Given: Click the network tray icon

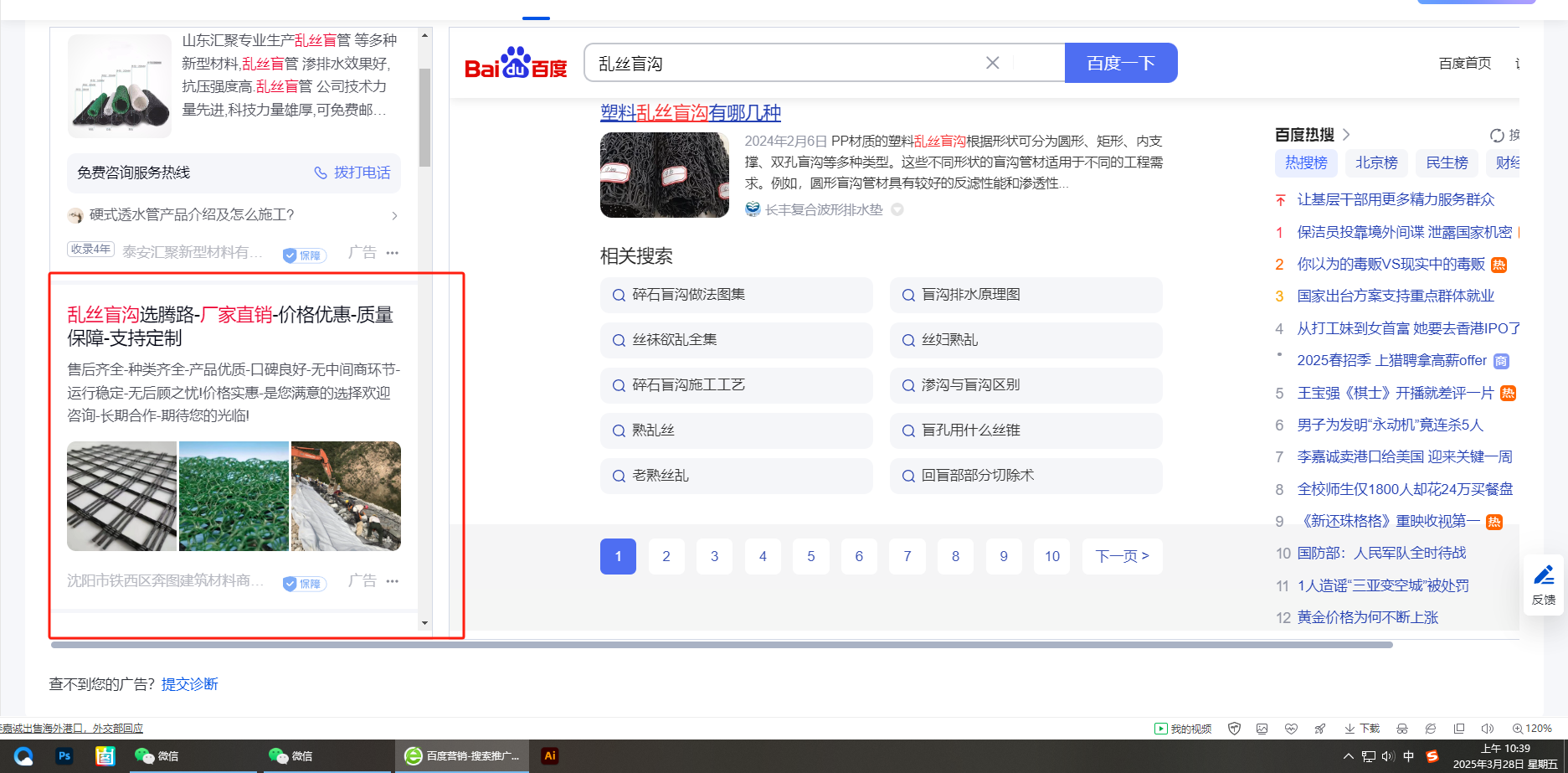Looking at the screenshot, I should (1368, 756).
